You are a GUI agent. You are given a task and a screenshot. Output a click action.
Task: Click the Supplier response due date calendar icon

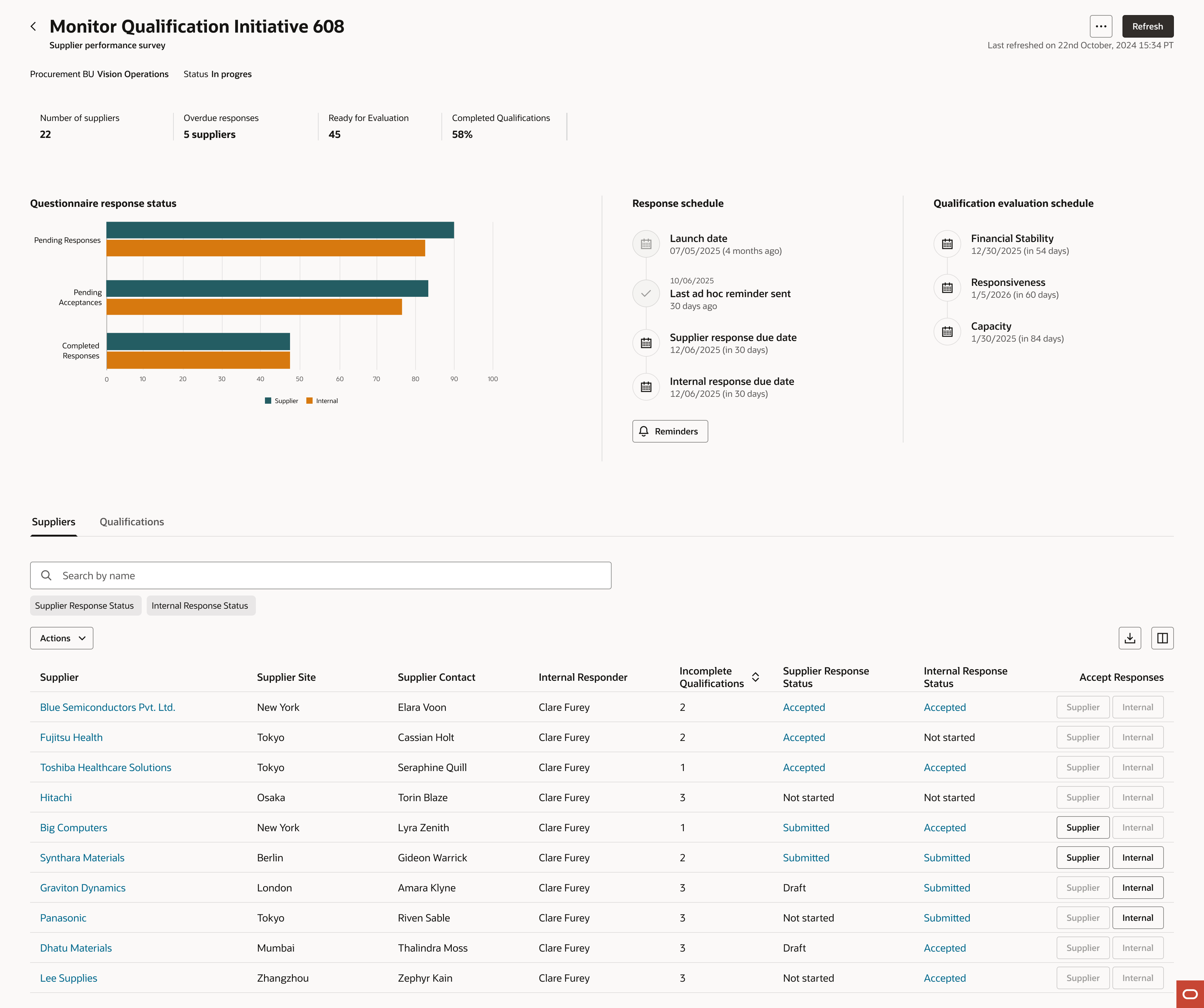(646, 343)
